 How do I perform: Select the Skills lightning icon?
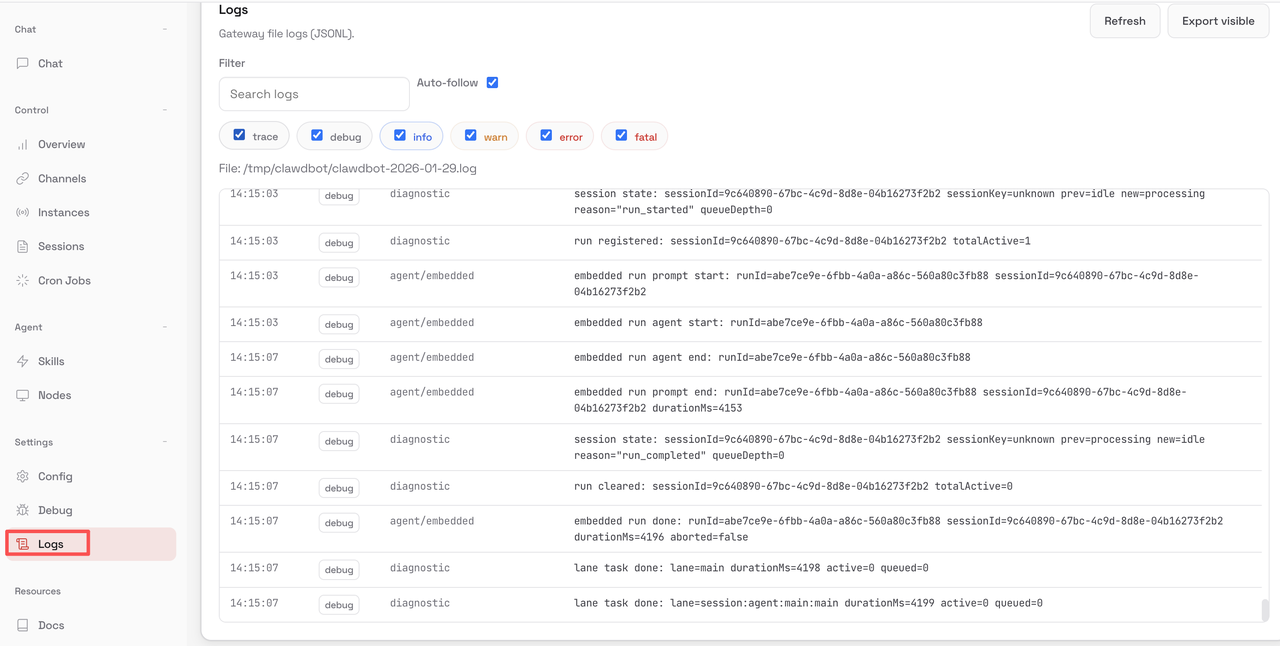[23, 361]
